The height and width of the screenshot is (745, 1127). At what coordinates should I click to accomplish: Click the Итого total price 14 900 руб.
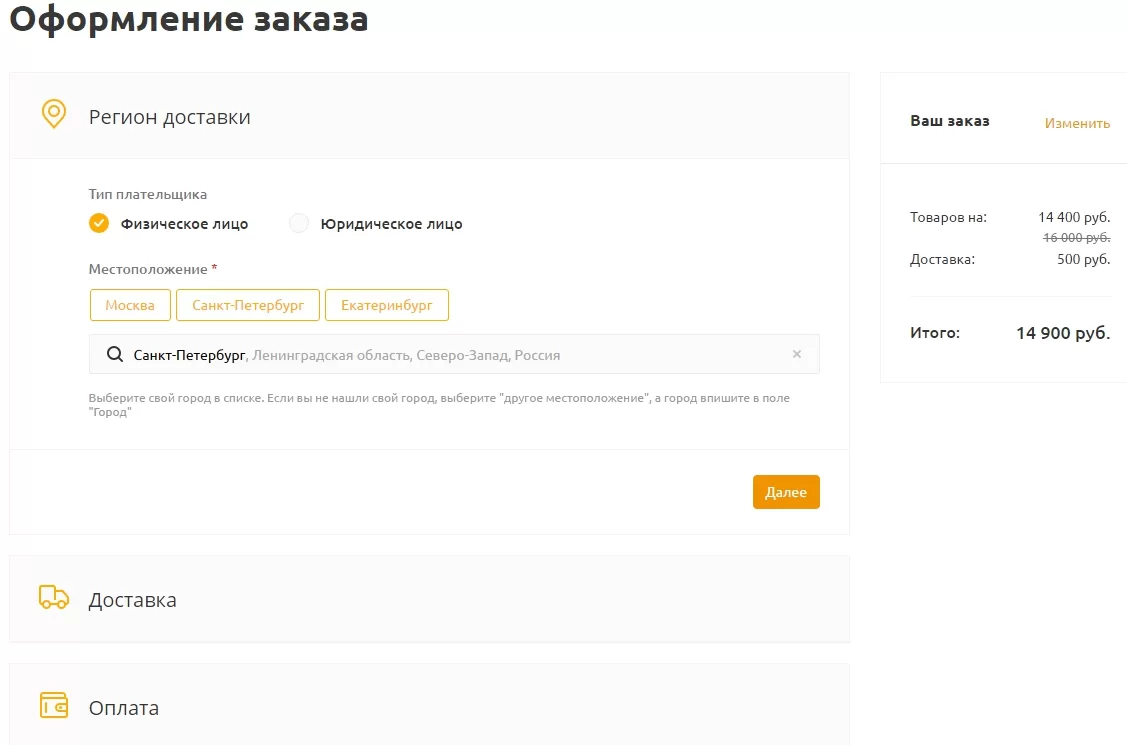click(1063, 333)
